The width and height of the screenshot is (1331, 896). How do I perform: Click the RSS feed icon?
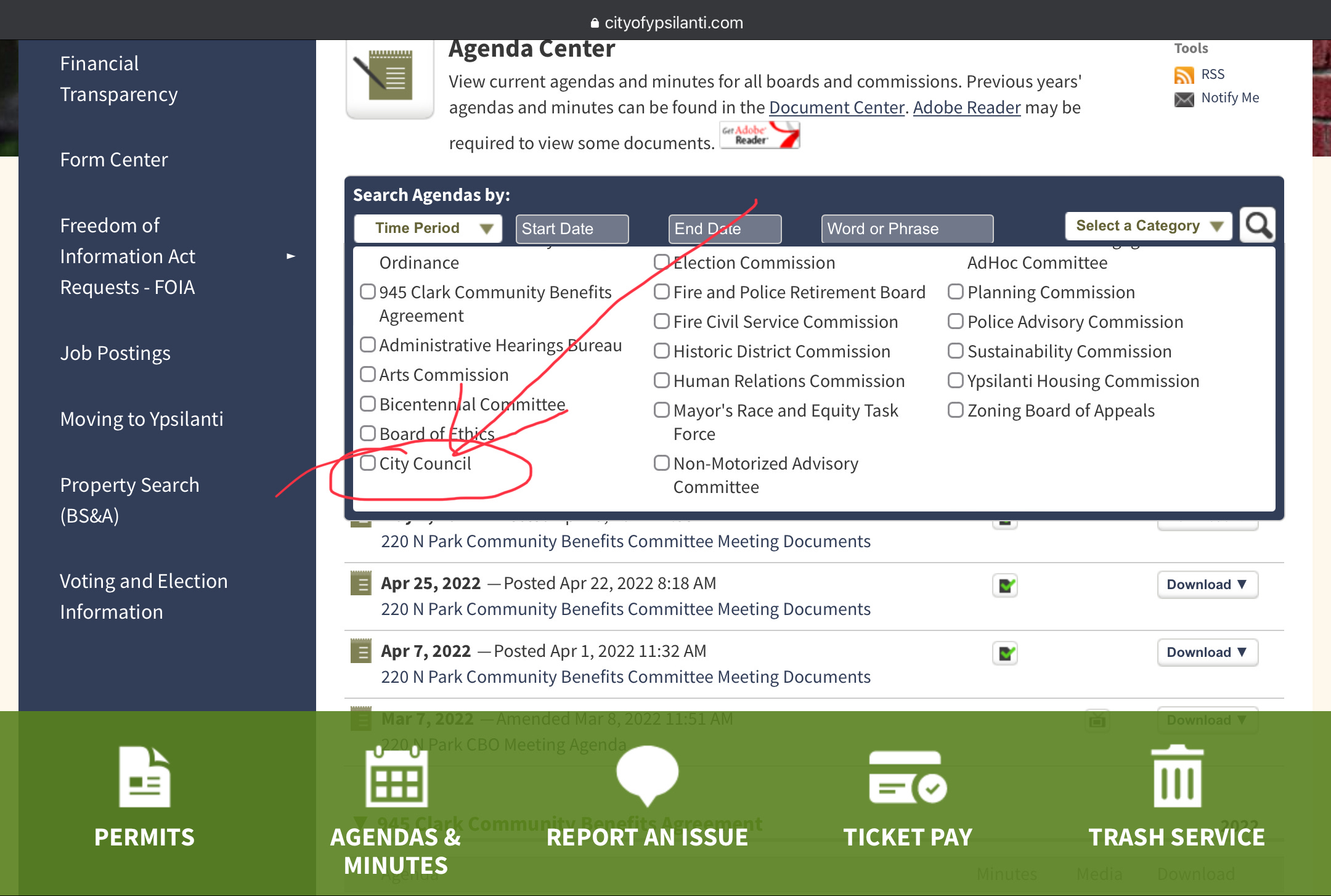tap(1184, 75)
